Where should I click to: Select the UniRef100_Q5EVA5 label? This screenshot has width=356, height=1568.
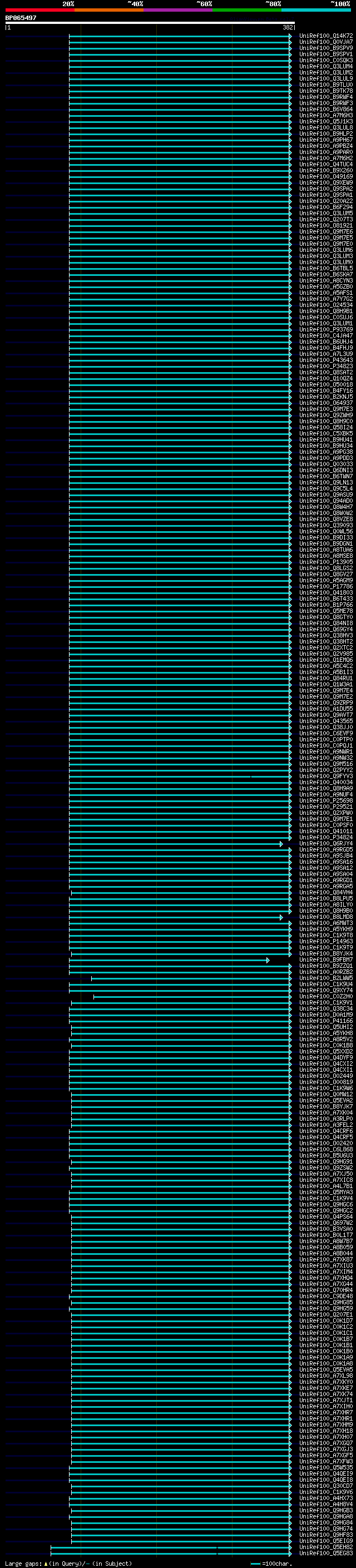[326, 1369]
